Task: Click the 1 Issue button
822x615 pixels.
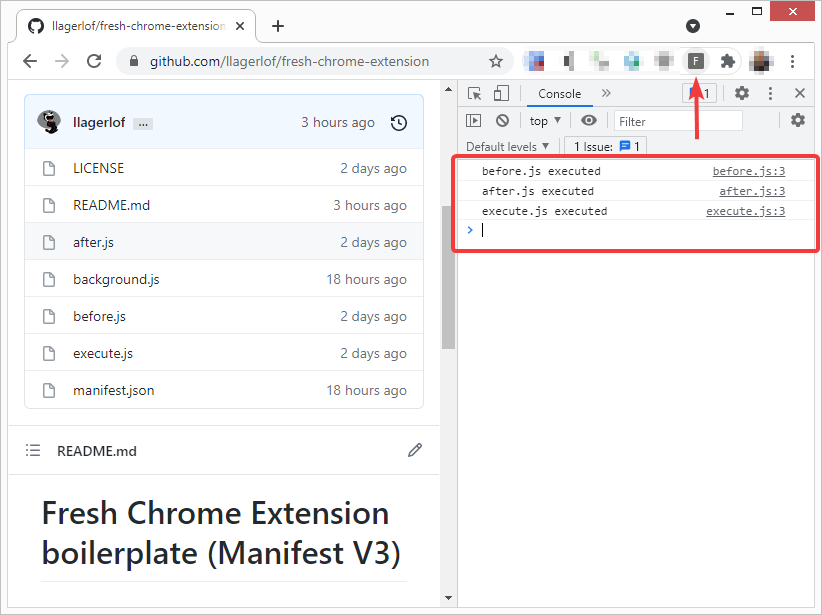Action: (x=605, y=146)
